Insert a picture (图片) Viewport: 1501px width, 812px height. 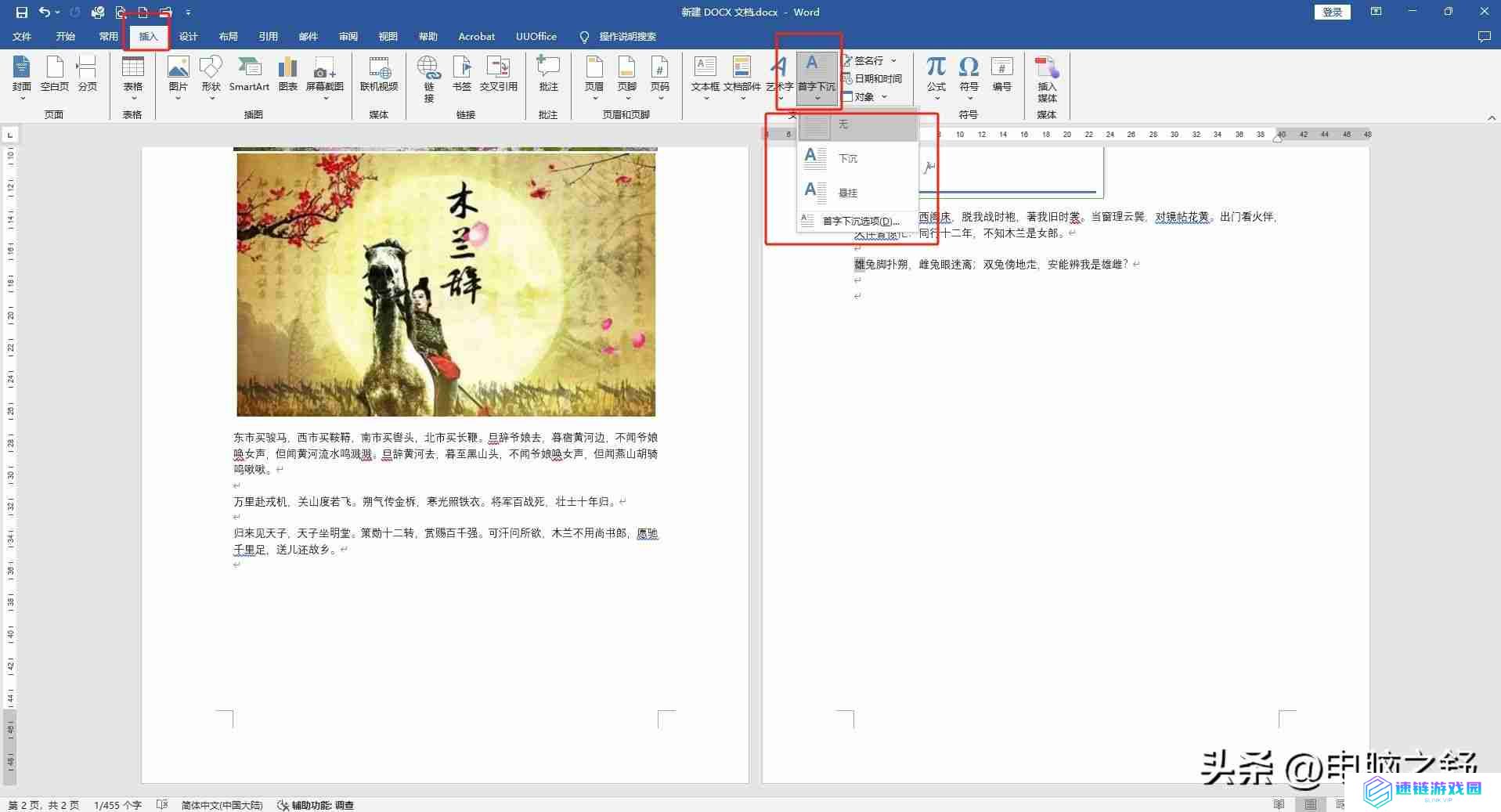[x=178, y=78]
